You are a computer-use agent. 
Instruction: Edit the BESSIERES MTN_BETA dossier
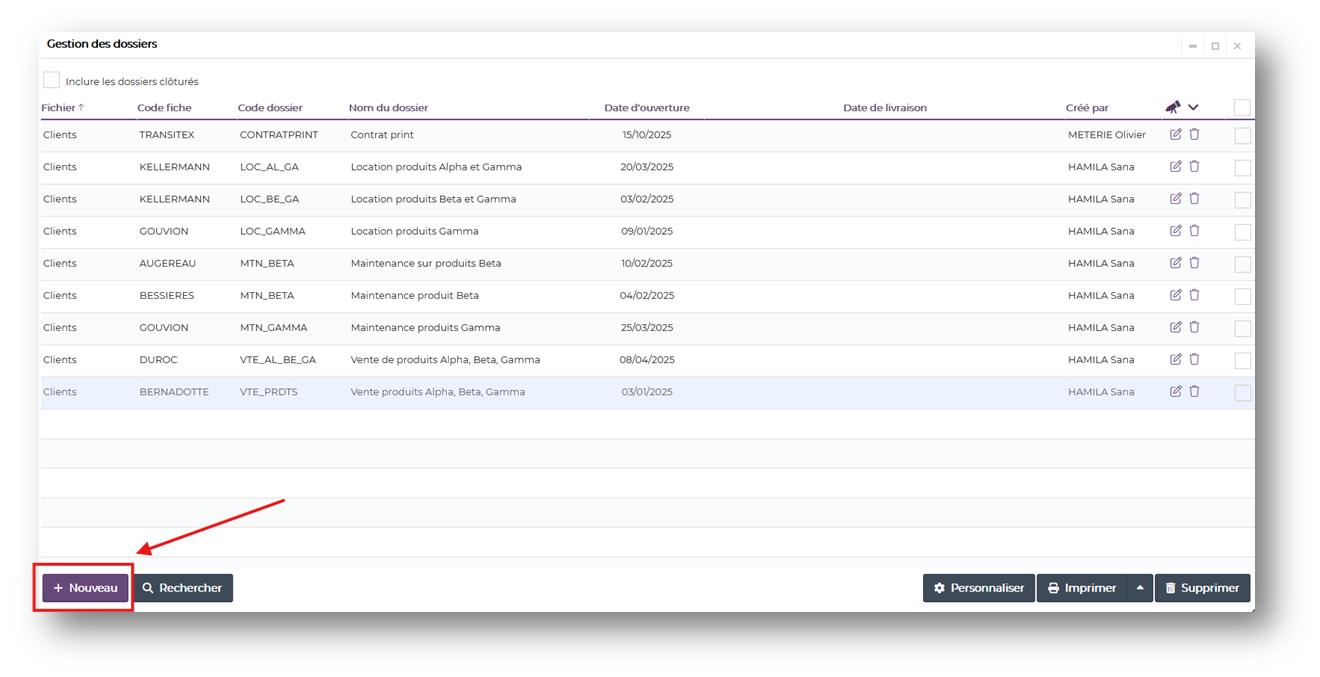[x=1175, y=295]
